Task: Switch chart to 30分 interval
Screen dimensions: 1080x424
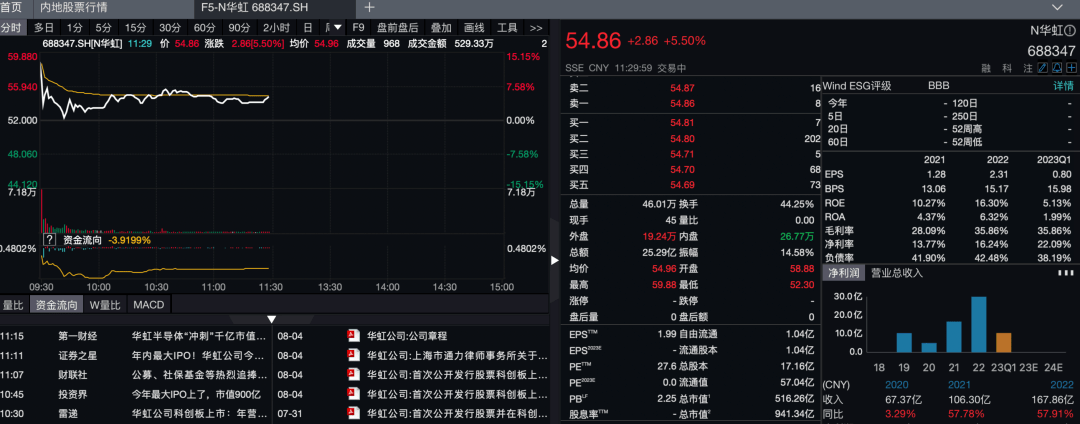Action: coord(170,28)
